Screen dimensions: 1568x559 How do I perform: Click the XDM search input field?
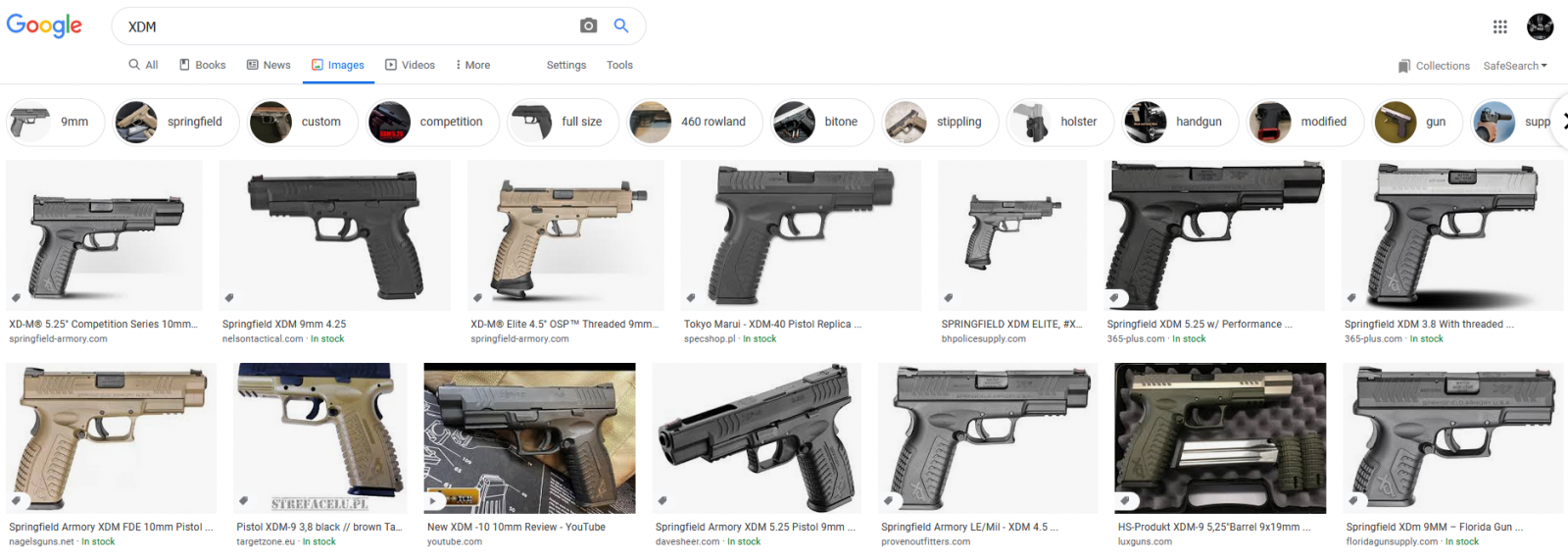point(348,26)
